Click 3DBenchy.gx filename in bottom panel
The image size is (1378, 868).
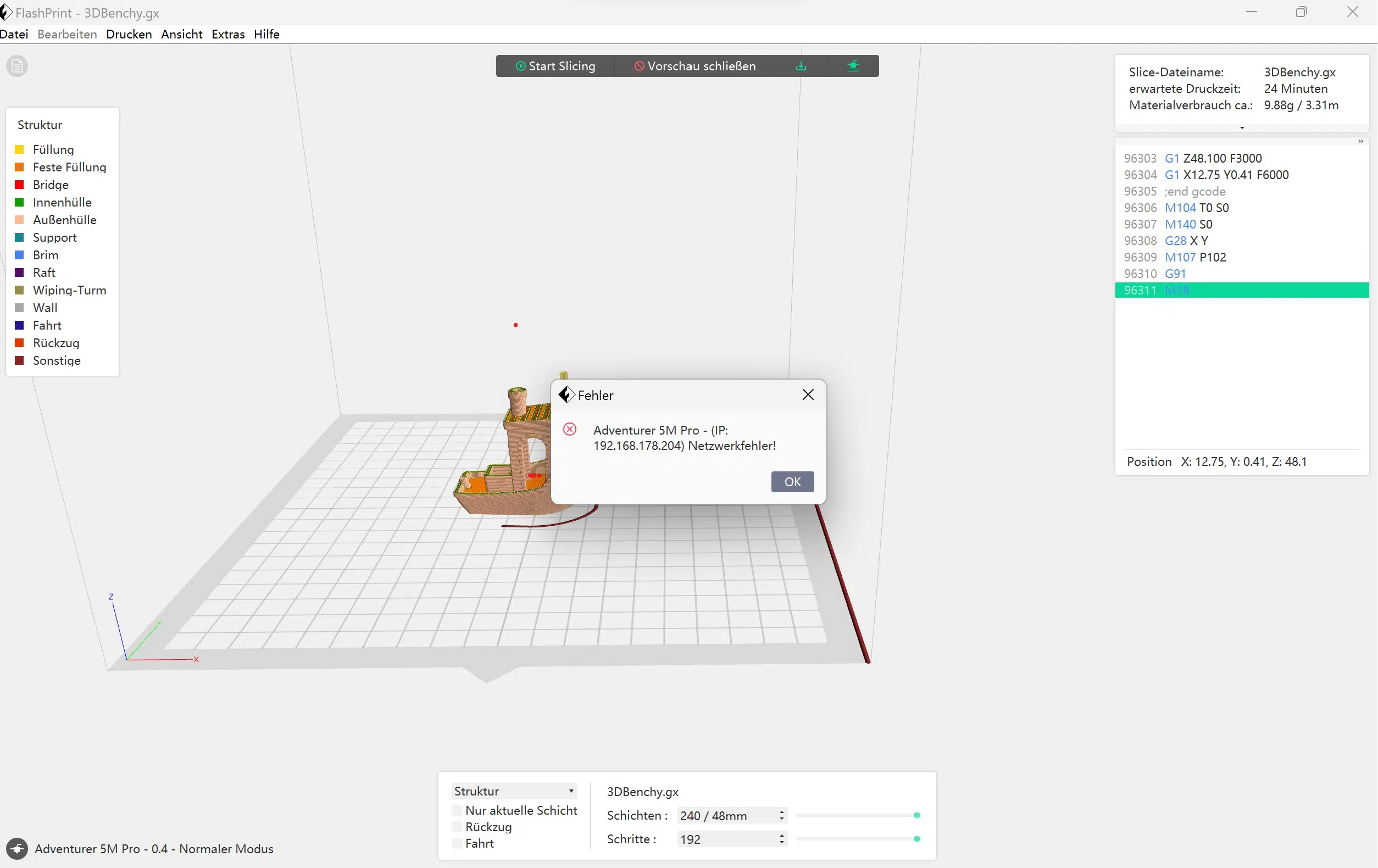(643, 792)
